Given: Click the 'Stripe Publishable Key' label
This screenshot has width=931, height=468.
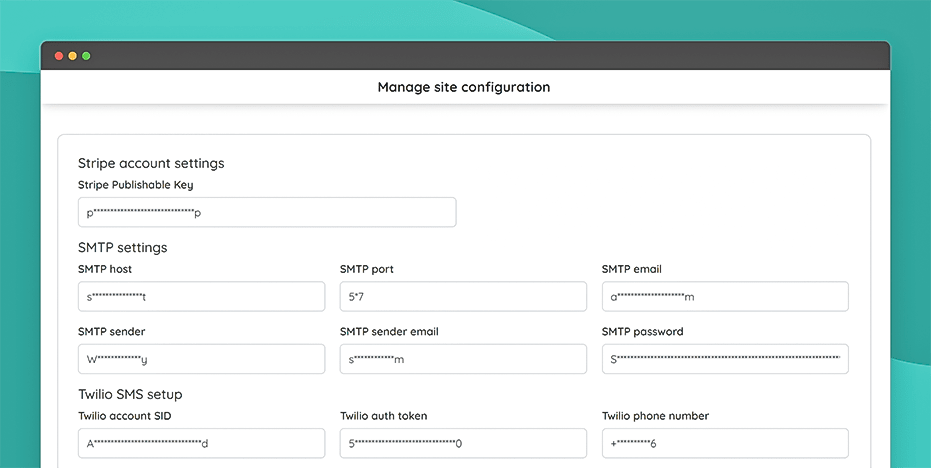Looking at the screenshot, I should (x=135, y=185).
